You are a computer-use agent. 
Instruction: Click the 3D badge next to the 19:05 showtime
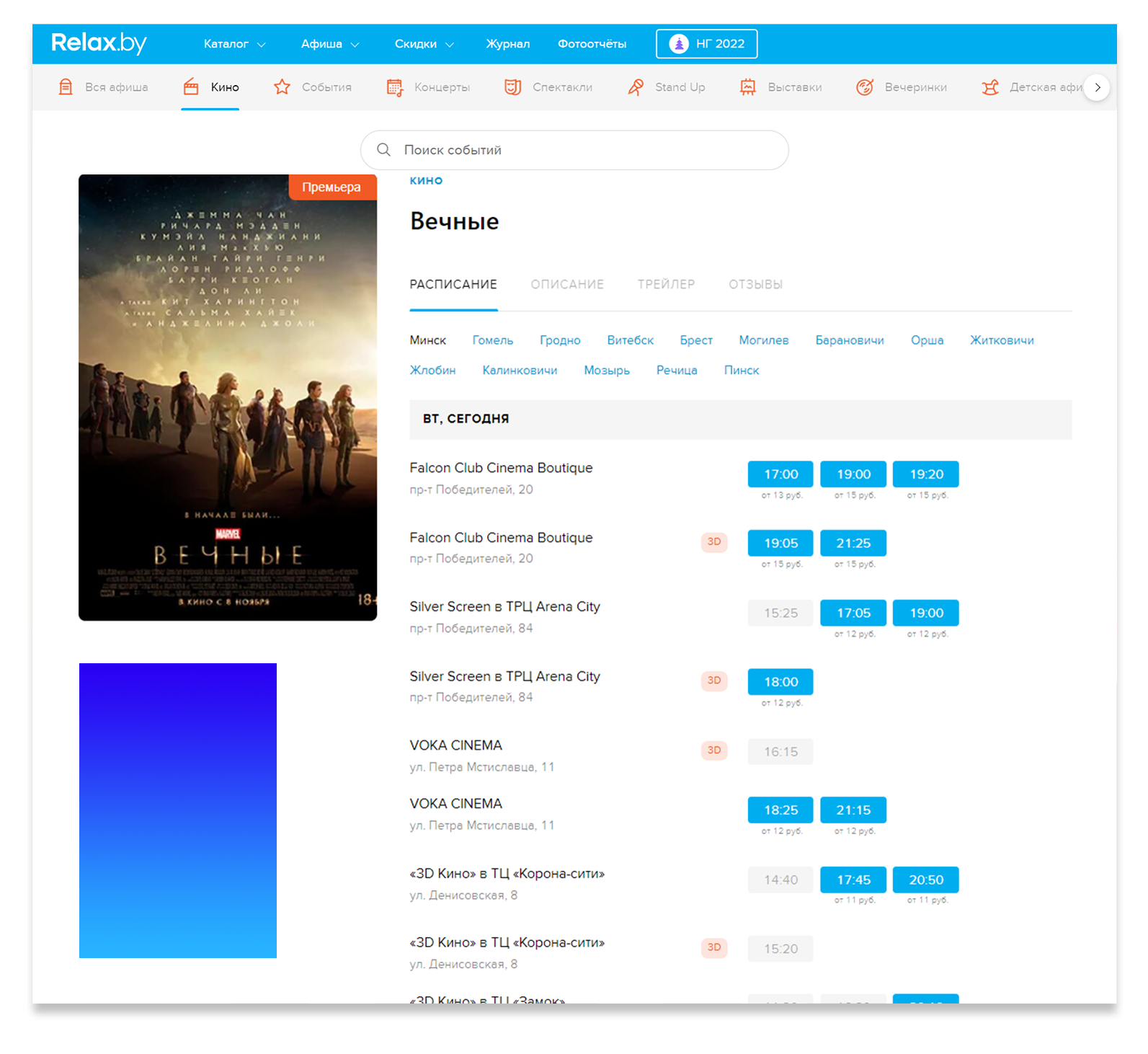point(714,541)
